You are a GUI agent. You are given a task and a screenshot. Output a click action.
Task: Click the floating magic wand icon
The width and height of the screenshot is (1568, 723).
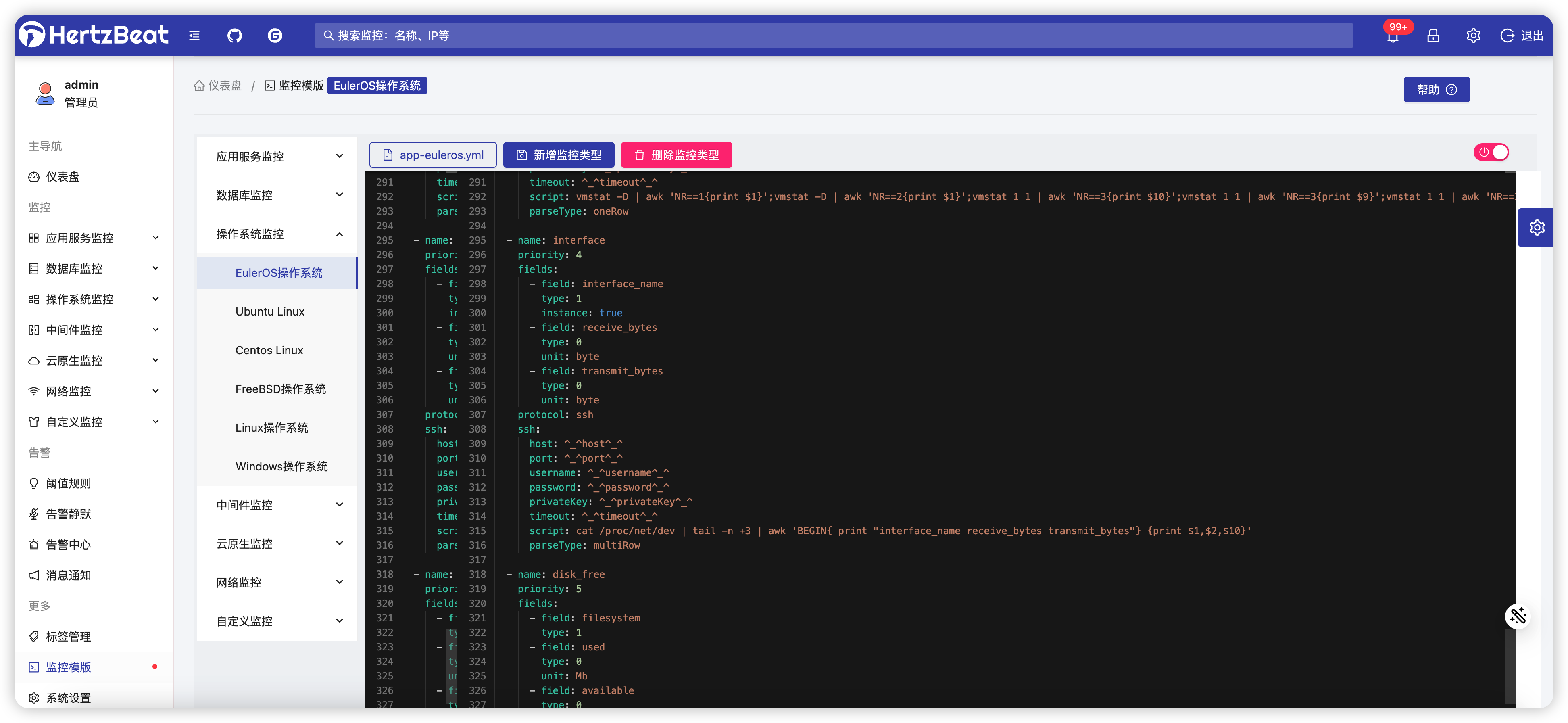(x=1518, y=616)
